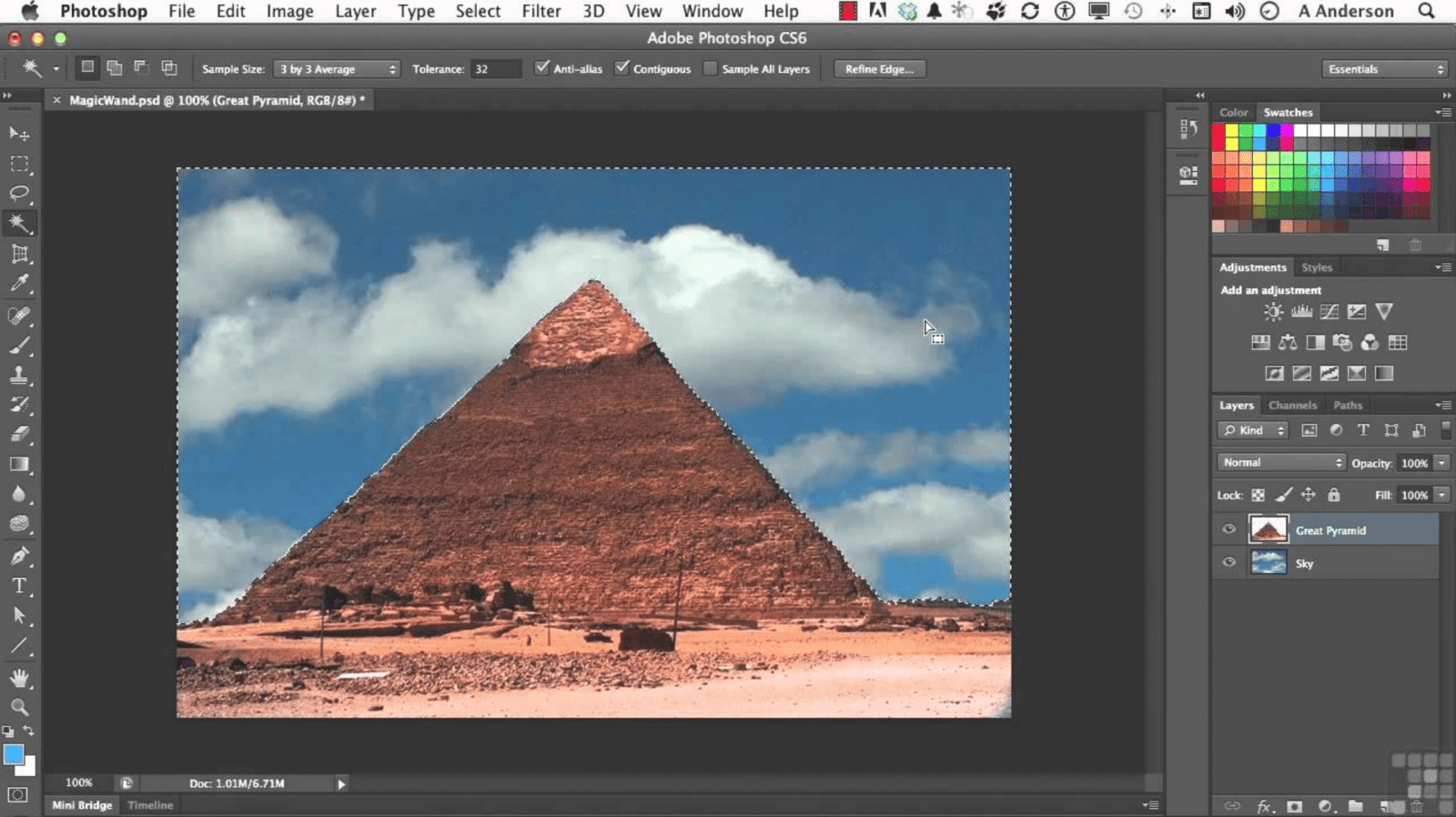This screenshot has height=817, width=1456.
Task: Switch to the Channels tab
Action: click(1292, 406)
